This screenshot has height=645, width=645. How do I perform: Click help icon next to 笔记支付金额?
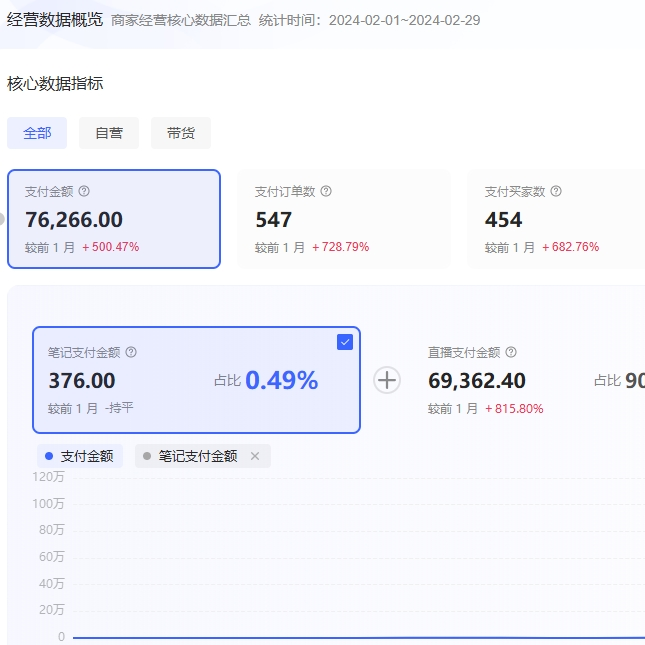(131, 352)
